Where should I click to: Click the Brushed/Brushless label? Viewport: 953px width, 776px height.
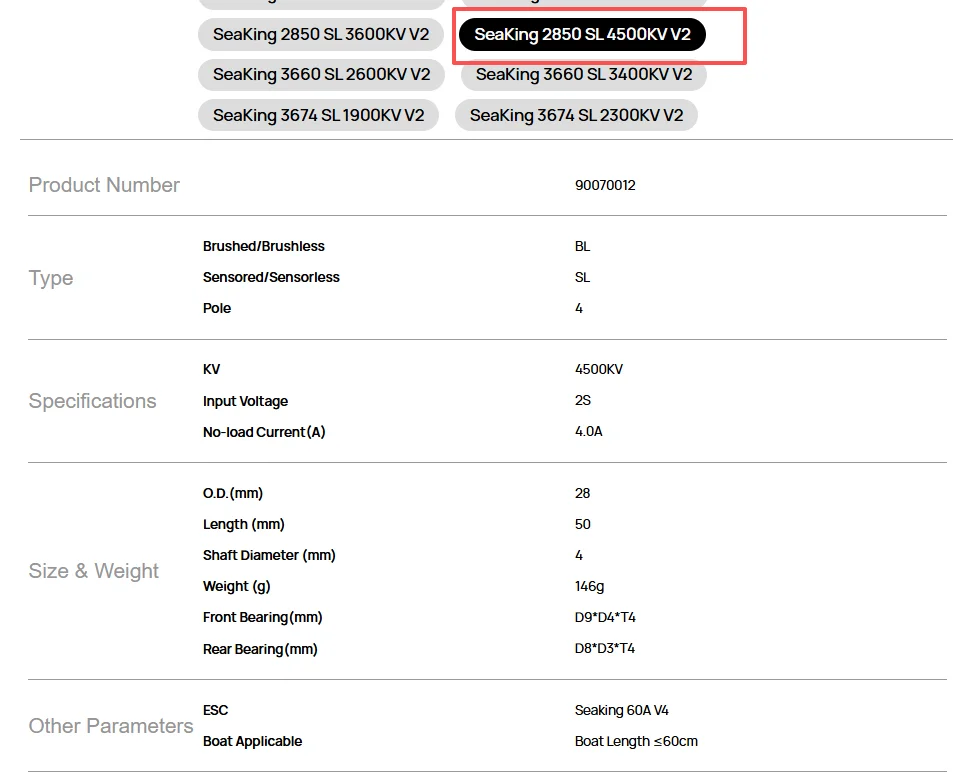[264, 246]
